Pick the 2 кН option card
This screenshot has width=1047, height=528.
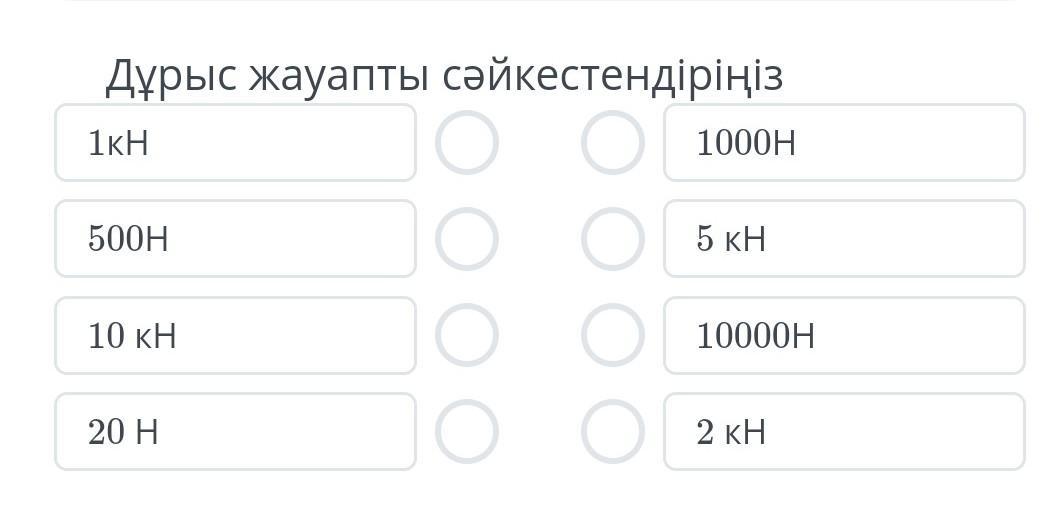pyautogui.click(x=844, y=431)
